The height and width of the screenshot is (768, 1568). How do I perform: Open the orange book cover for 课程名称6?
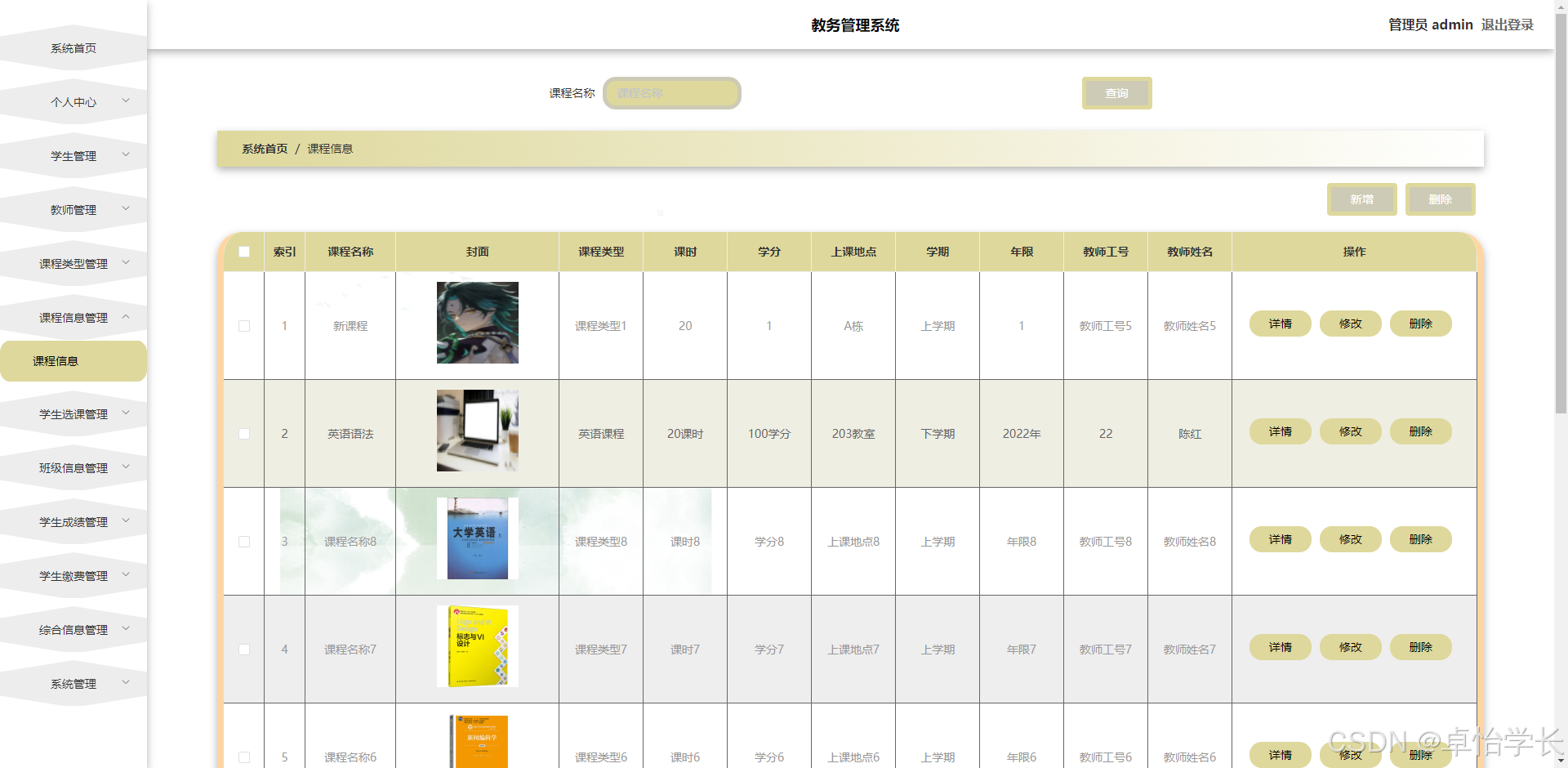tap(478, 741)
